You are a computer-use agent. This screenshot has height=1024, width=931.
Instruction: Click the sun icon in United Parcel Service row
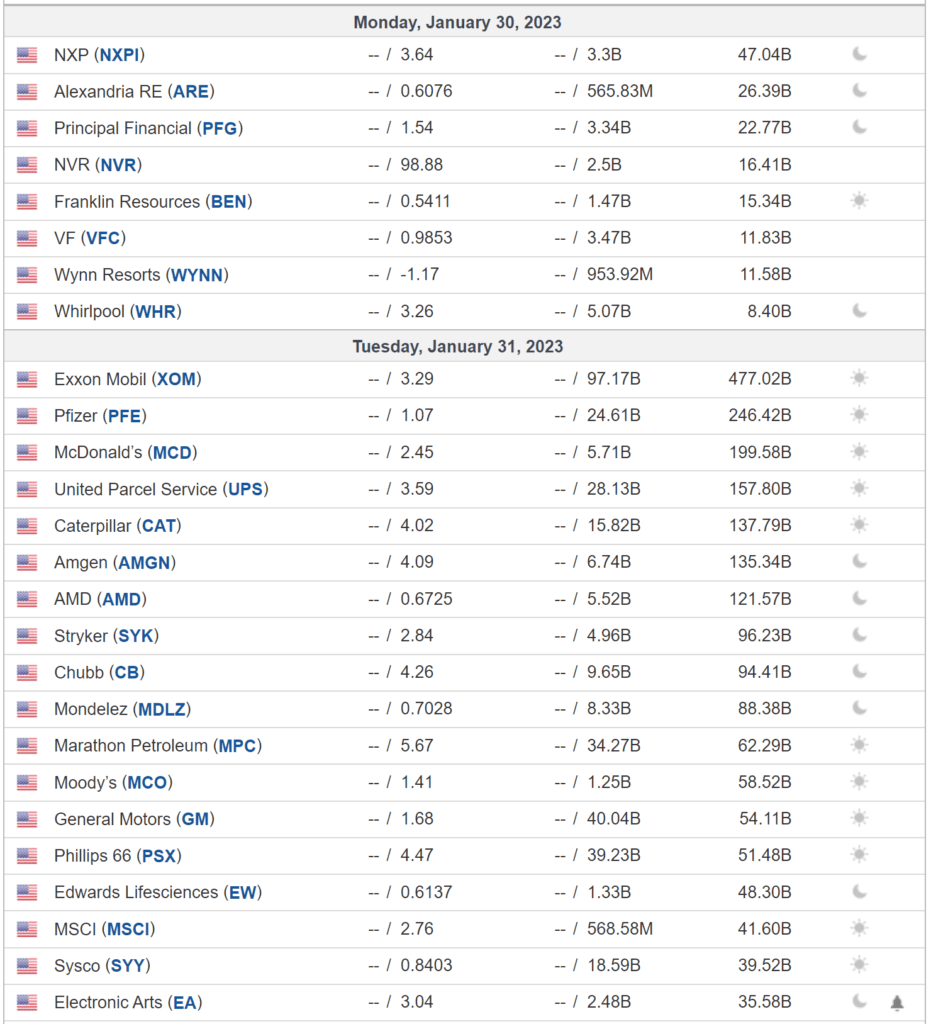(x=860, y=488)
